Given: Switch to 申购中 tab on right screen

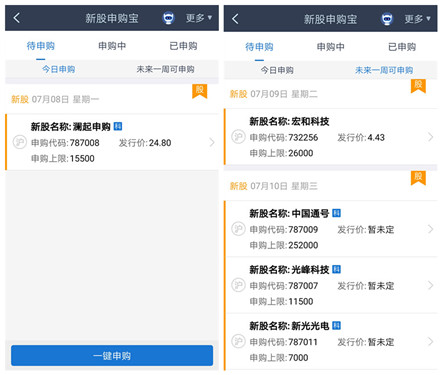Looking at the screenshot, I should [x=331, y=47].
